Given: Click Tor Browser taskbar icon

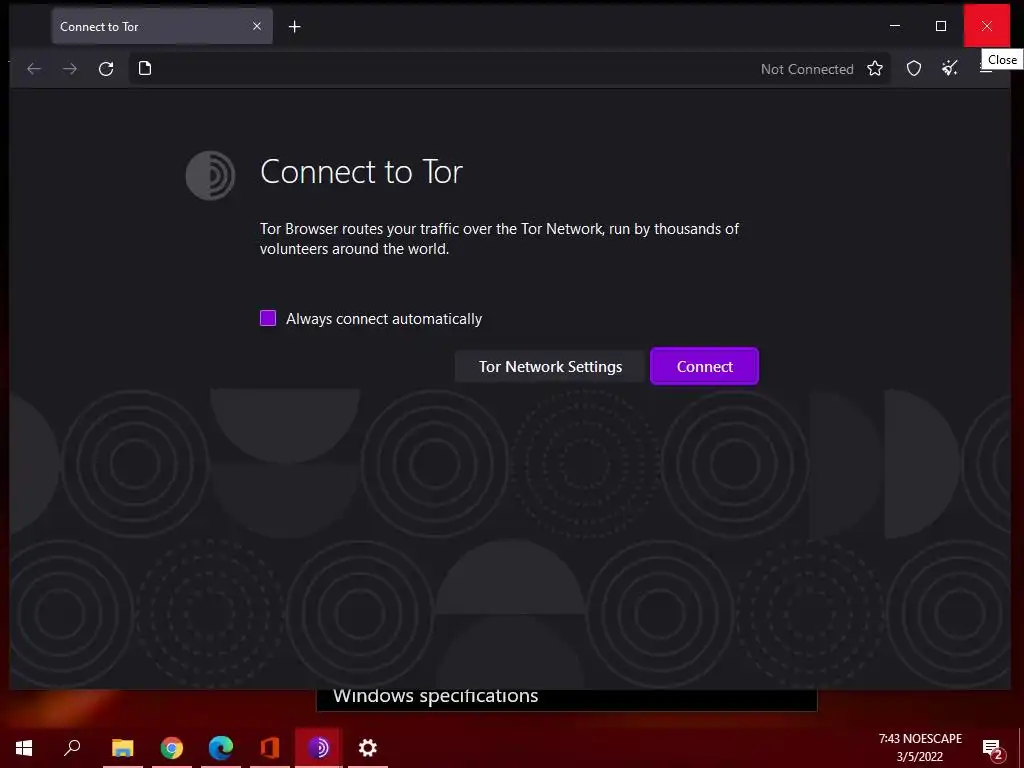Looking at the screenshot, I should pyautogui.click(x=319, y=748).
